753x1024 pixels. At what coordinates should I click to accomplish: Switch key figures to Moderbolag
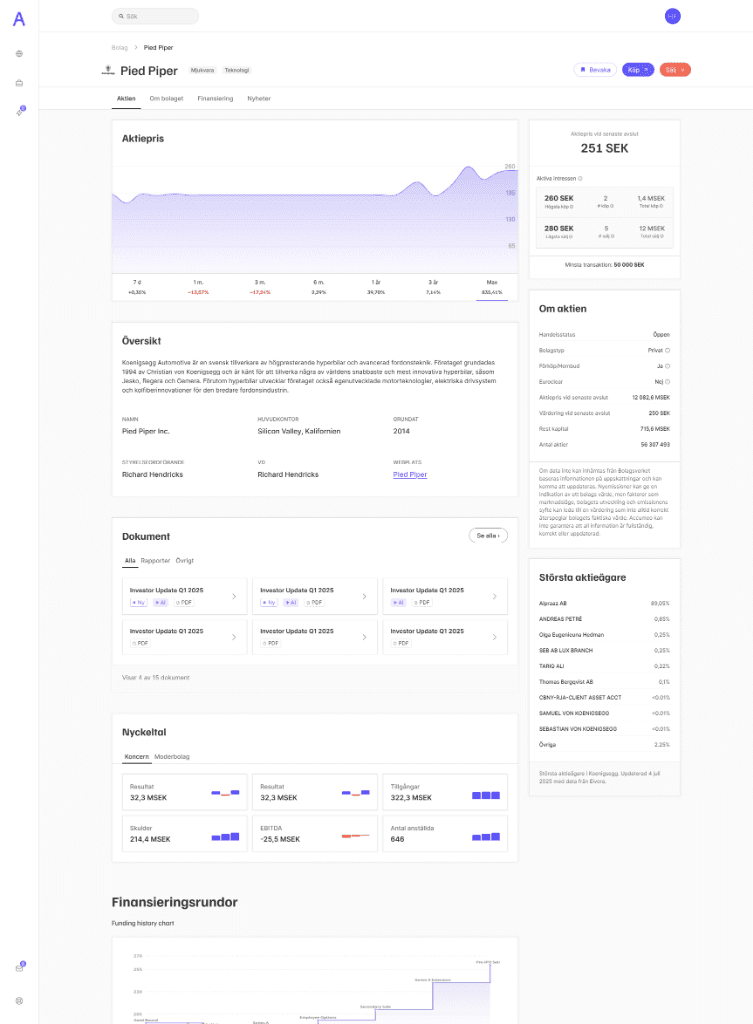point(172,756)
